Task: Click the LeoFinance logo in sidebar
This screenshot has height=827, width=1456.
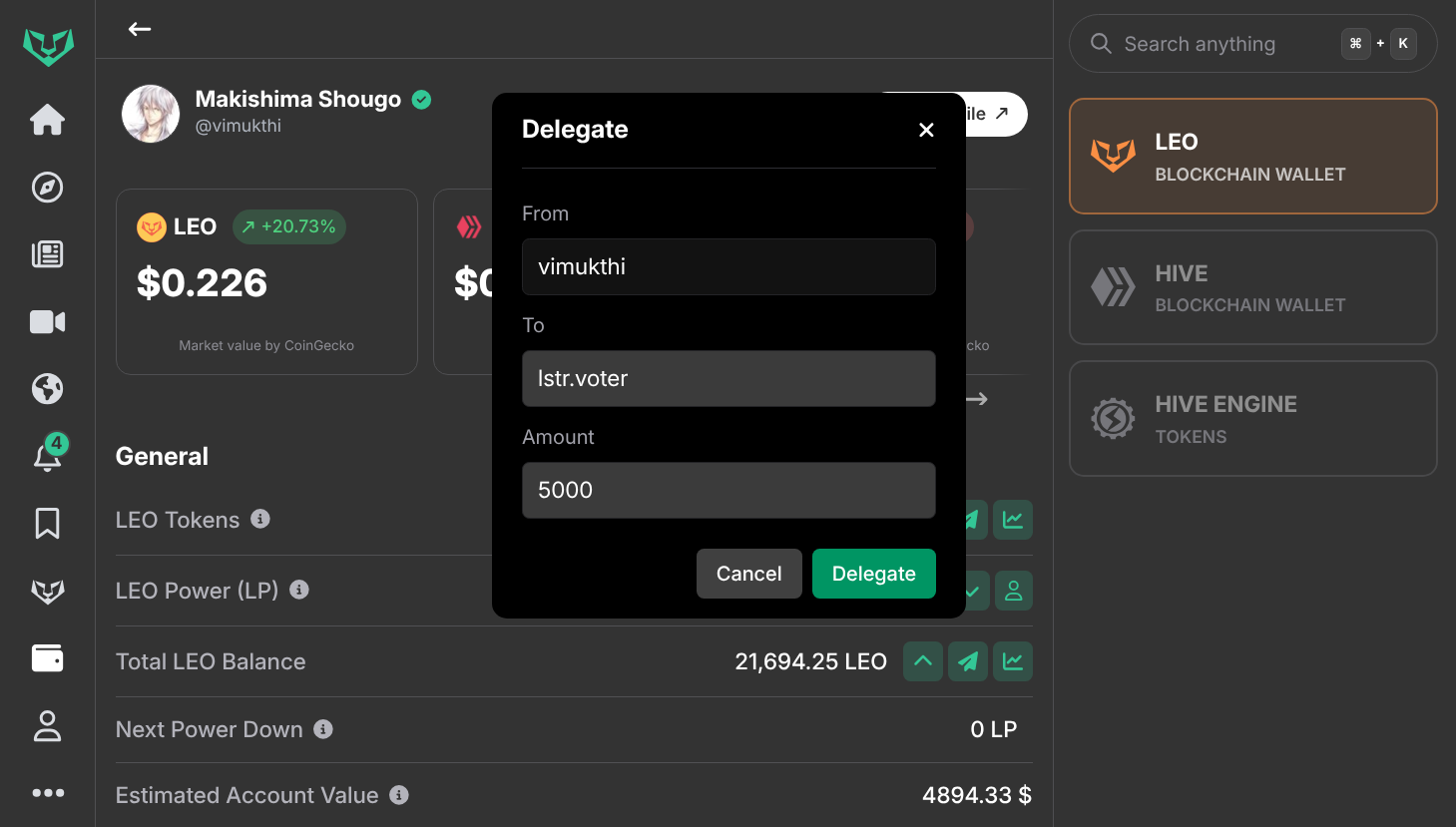Action: tap(48, 47)
